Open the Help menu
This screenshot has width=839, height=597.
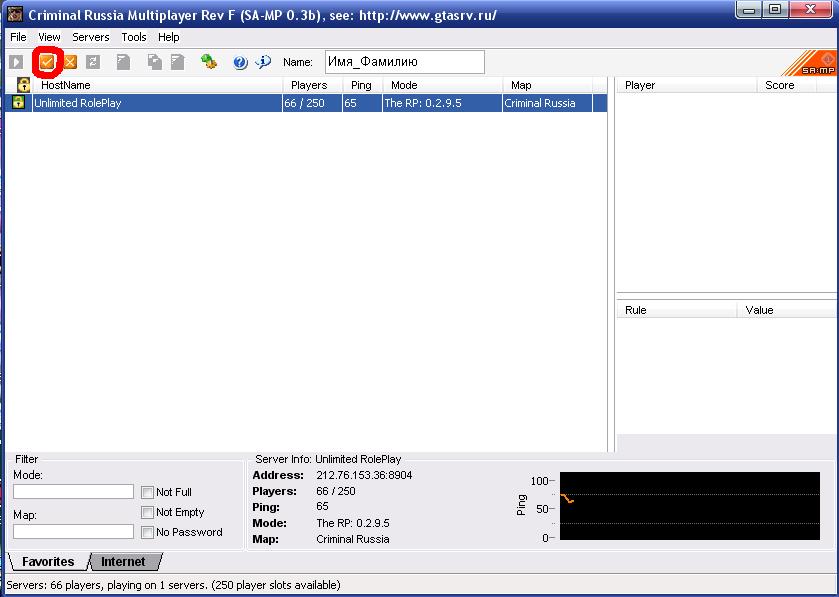pyautogui.click(x=169, y=37)
